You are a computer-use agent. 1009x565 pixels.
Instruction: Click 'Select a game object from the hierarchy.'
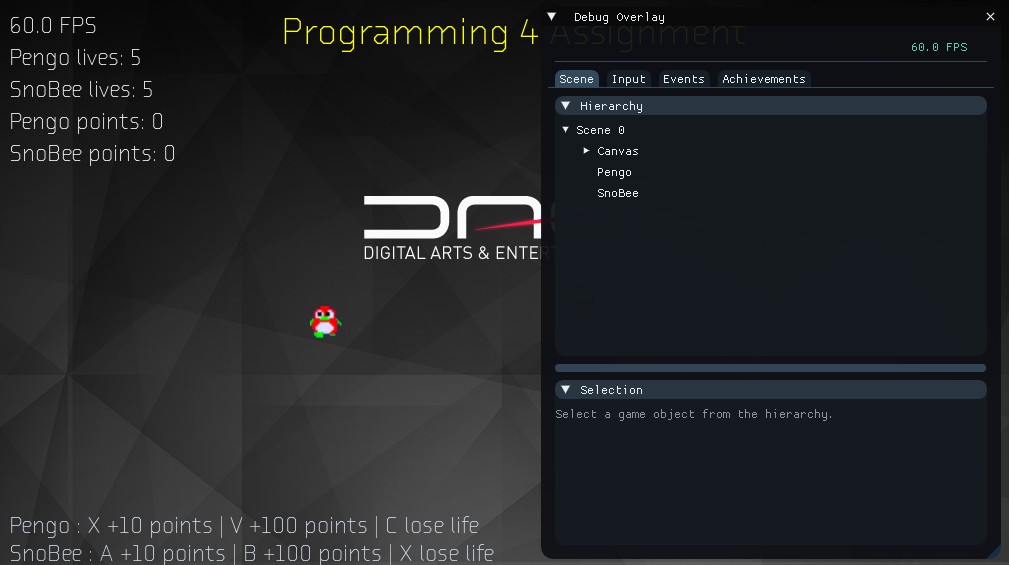tap(694, 414)
